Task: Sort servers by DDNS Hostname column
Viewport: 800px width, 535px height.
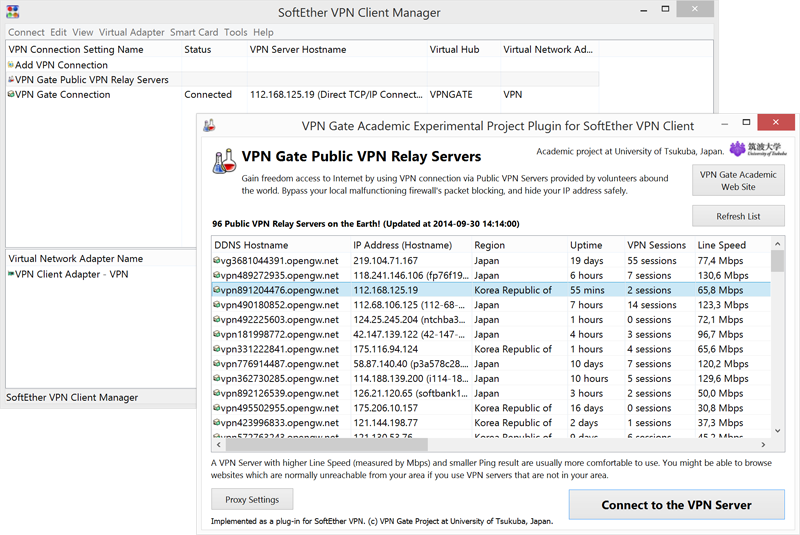Action: (281, 245)
